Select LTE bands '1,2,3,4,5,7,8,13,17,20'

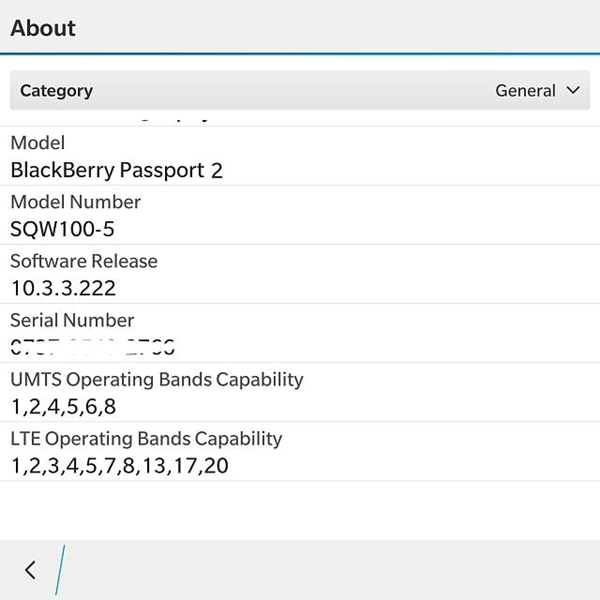pyautogui.click(x=120, y=466)
